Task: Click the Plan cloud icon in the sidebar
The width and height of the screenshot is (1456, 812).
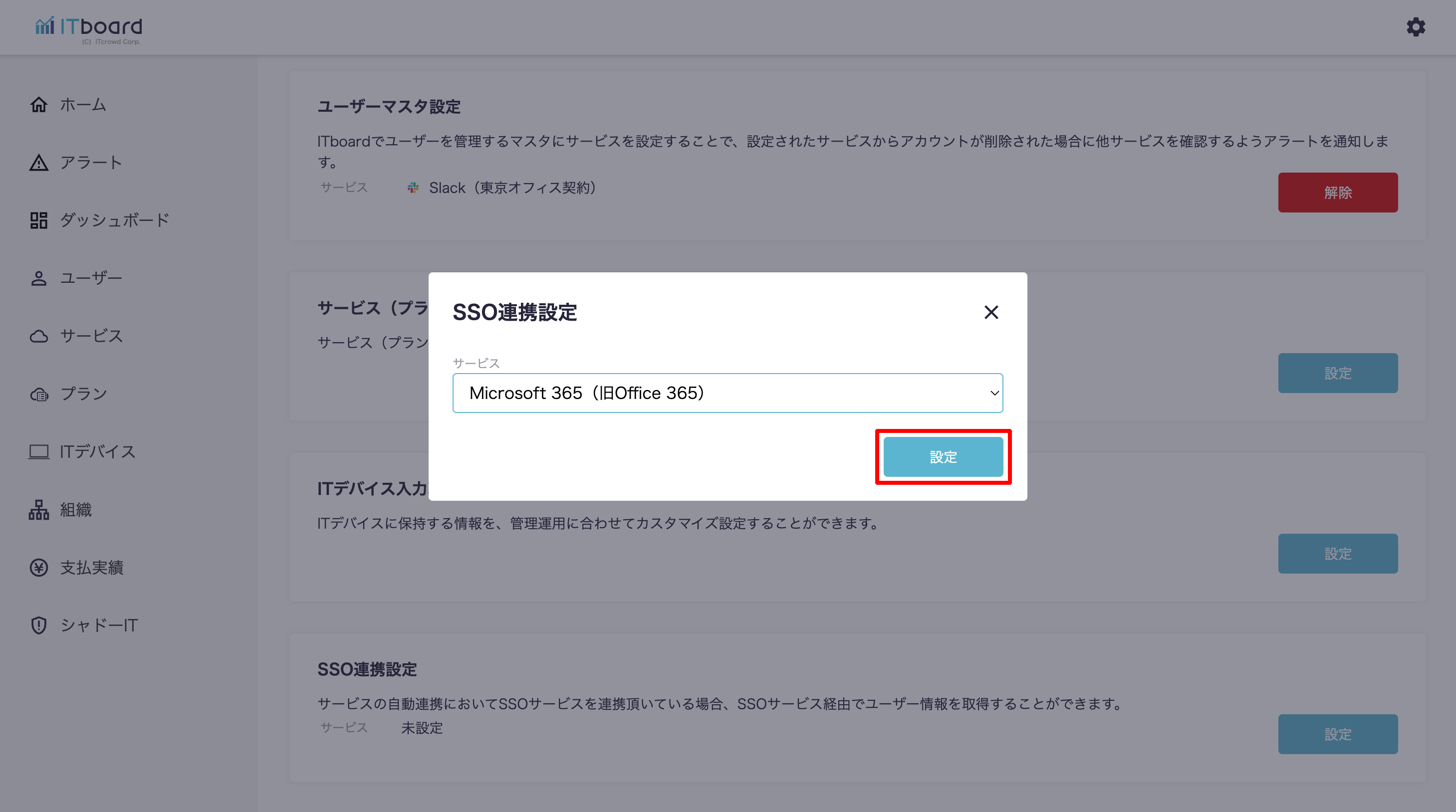Action: [38, 394]
